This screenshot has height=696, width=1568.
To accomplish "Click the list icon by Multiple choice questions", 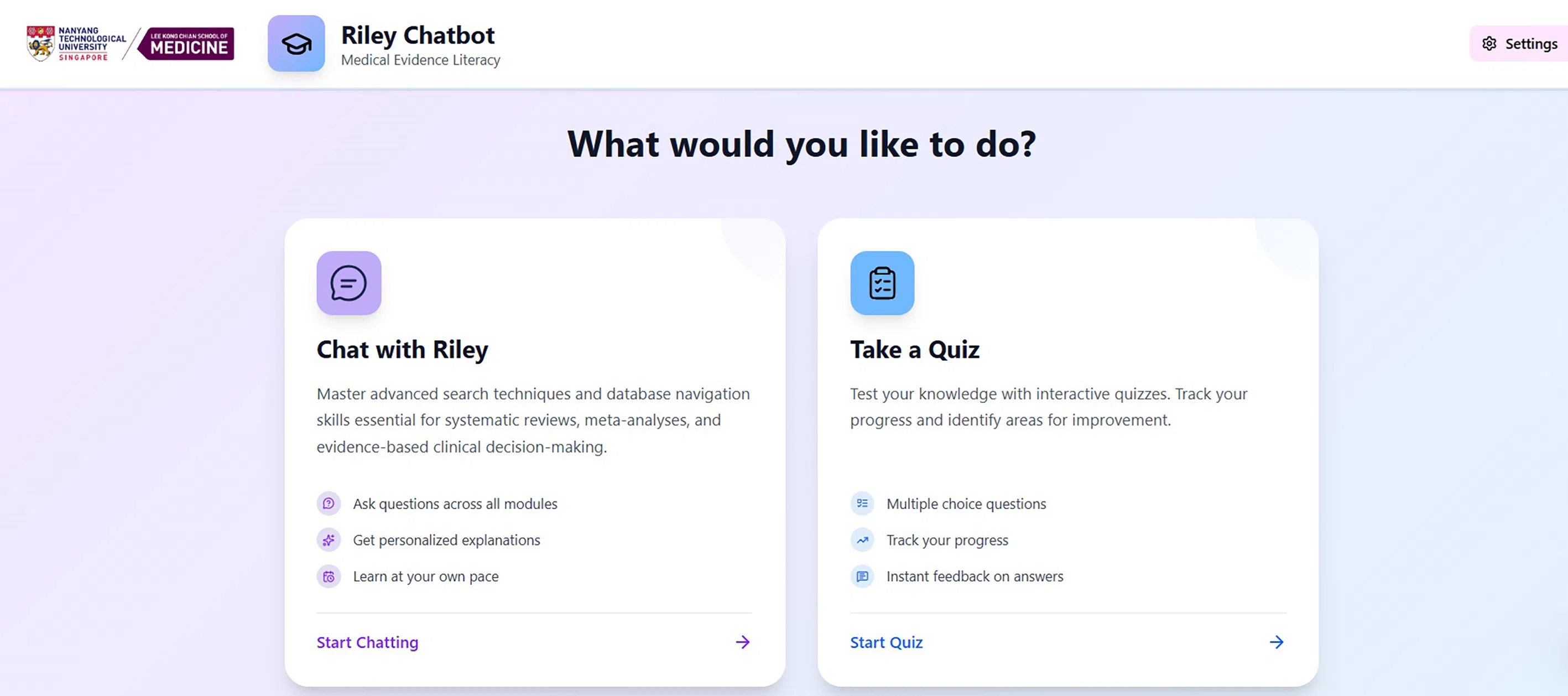I will coord(862,503).
